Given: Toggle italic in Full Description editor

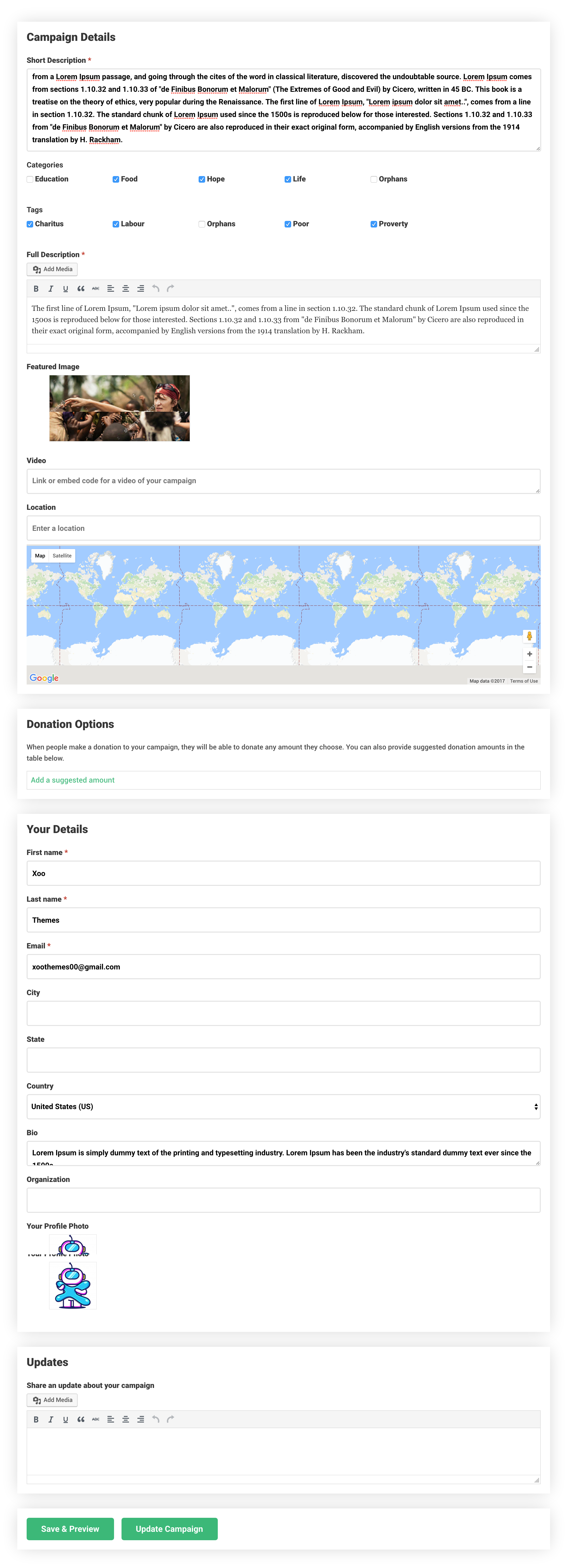Looking at the screenshot, I should coord(50,288).
